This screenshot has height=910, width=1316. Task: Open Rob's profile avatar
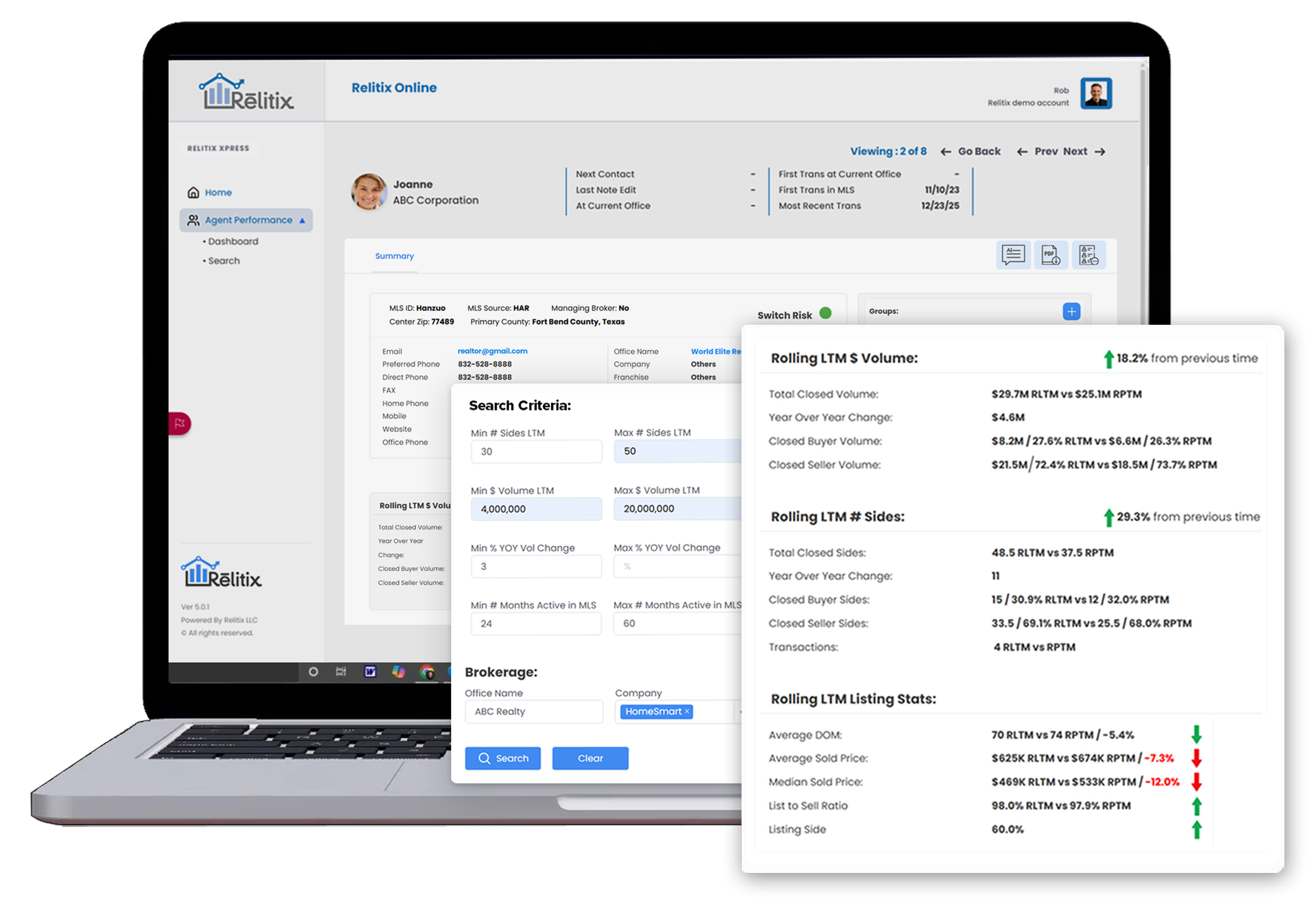coord(1095,94)
